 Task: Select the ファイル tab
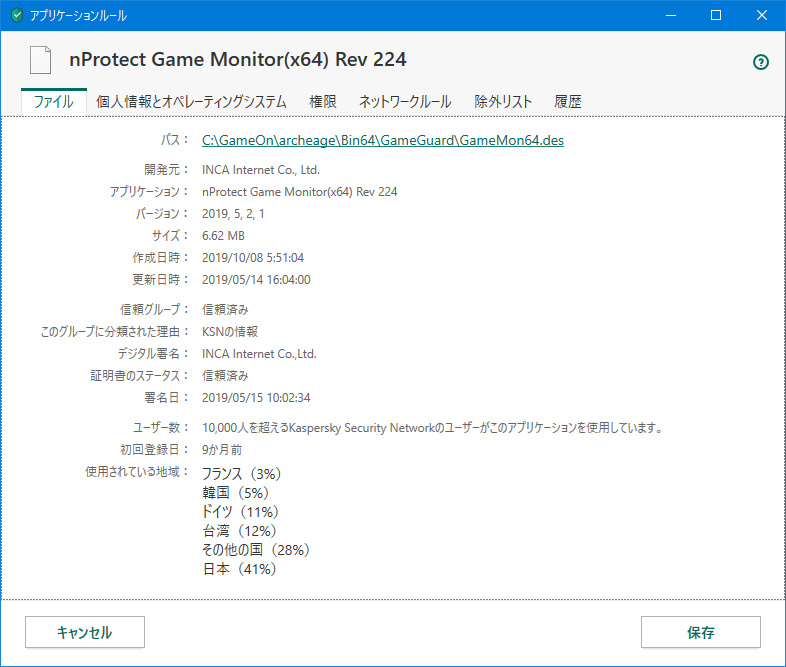(x=54, y=102)
